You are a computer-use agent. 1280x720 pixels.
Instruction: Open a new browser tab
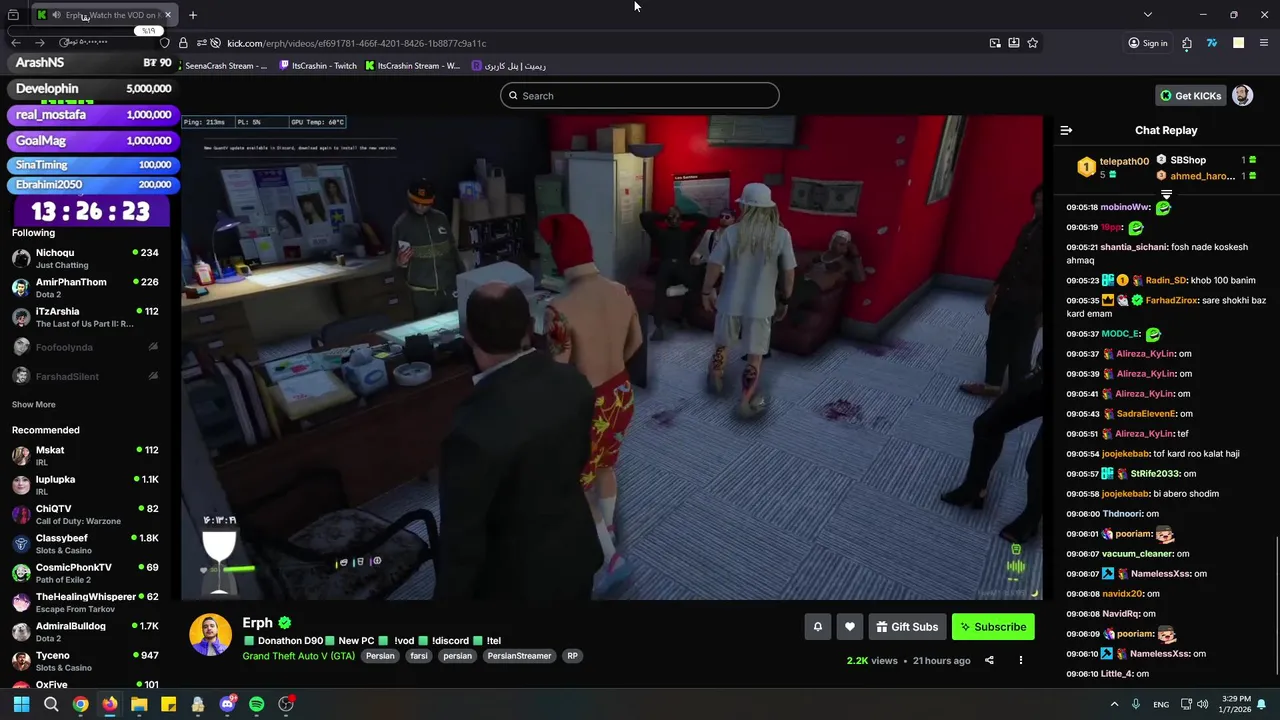click(193, 15)
